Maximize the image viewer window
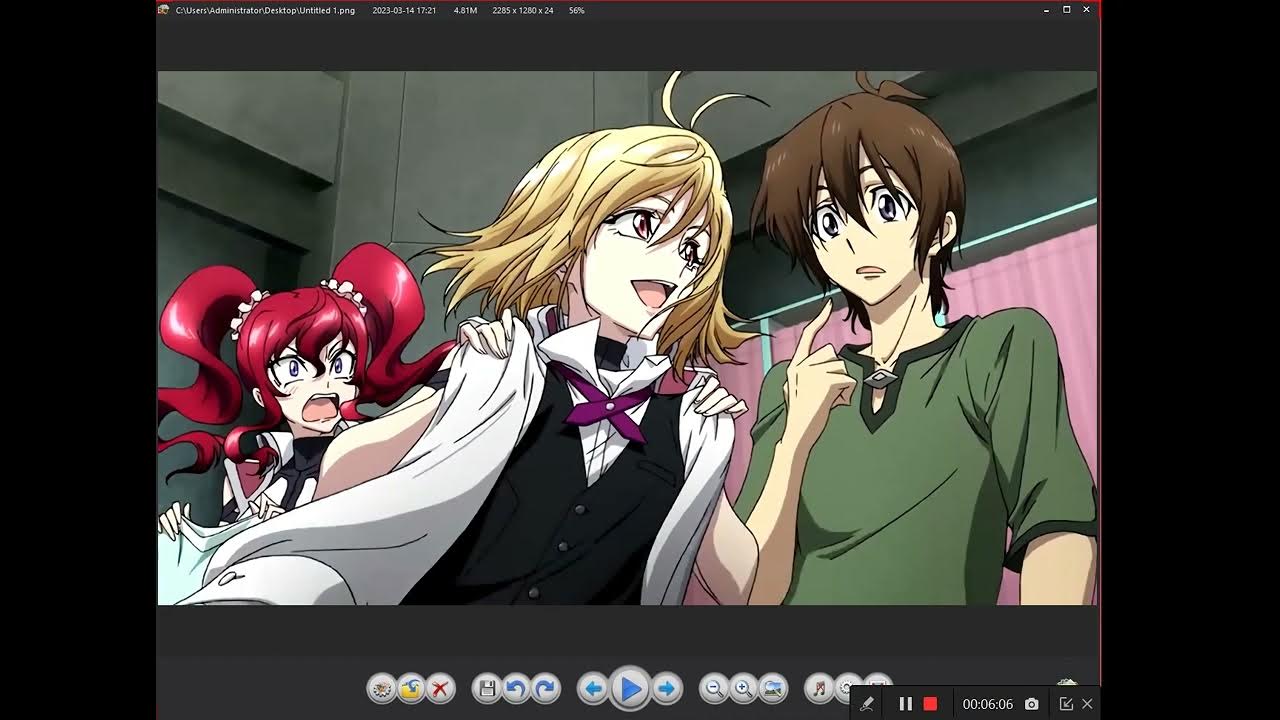Image resolution: width=1280 pixels, height=720 pixels. click(x=1066, y=10)
